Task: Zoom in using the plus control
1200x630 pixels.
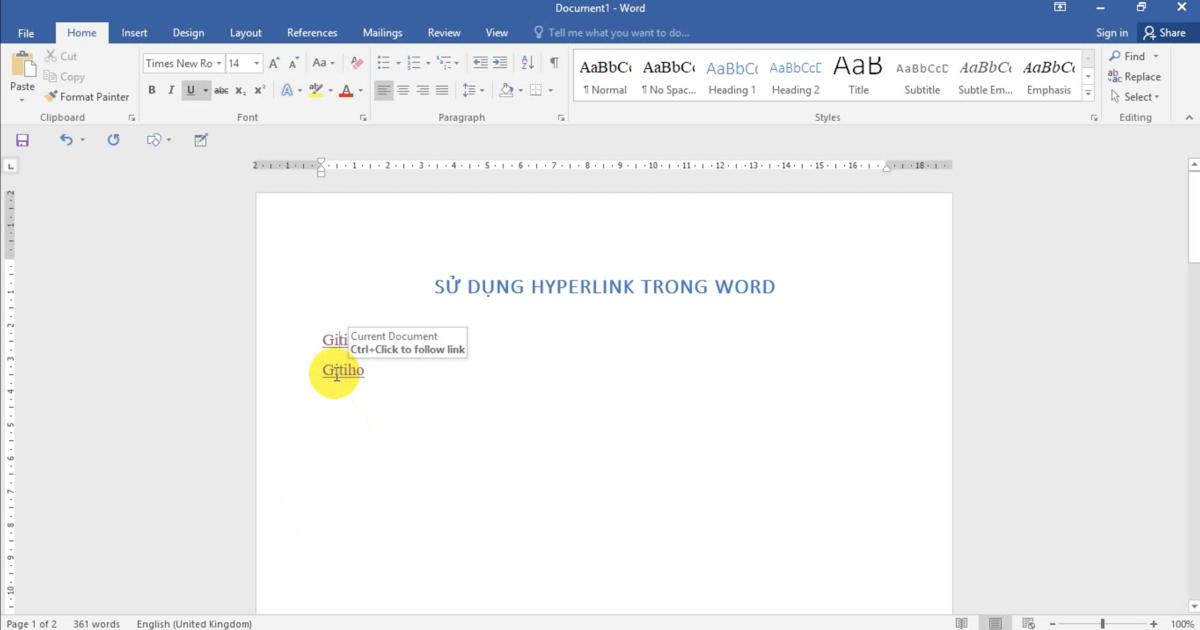Action: [1155, 622]
